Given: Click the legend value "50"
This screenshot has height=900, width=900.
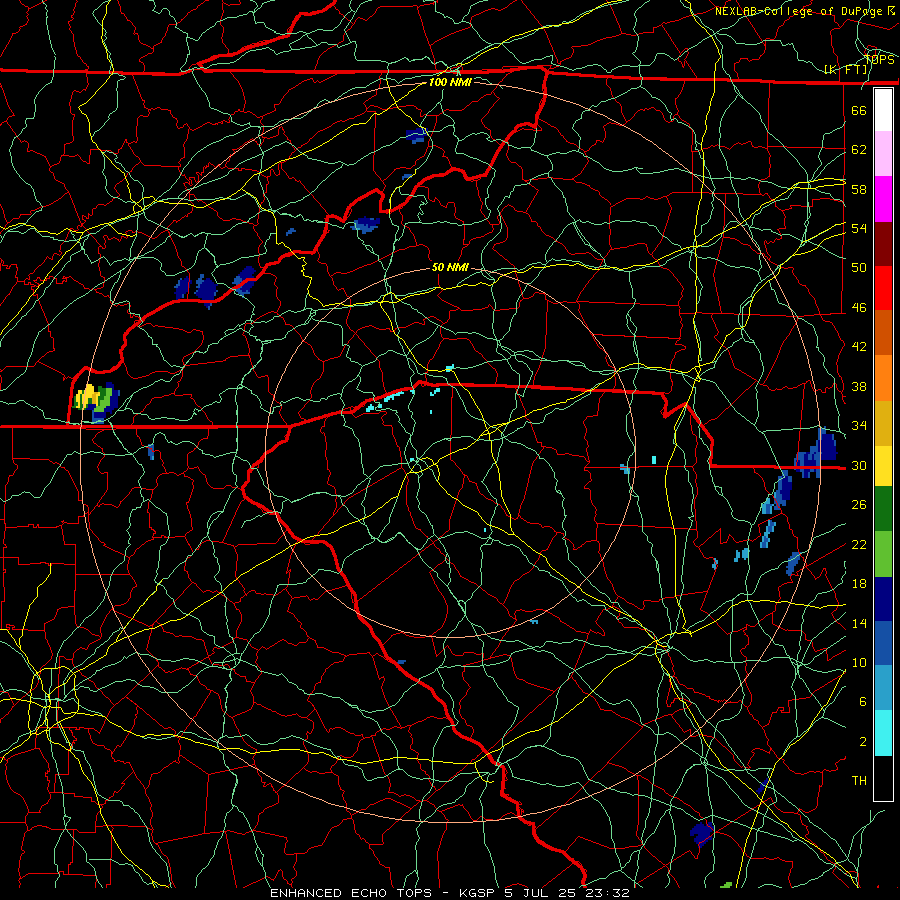Looking at the screenshot, I should [x=859, y=268].
